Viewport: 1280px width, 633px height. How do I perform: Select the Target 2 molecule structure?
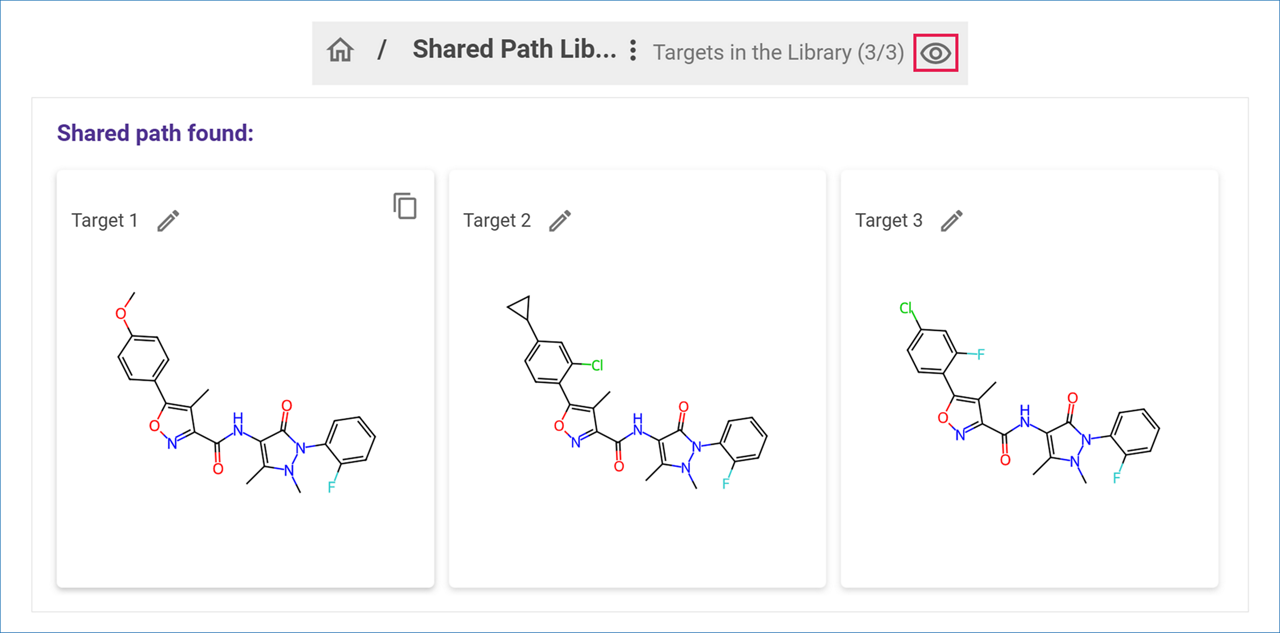click(638, 400)
